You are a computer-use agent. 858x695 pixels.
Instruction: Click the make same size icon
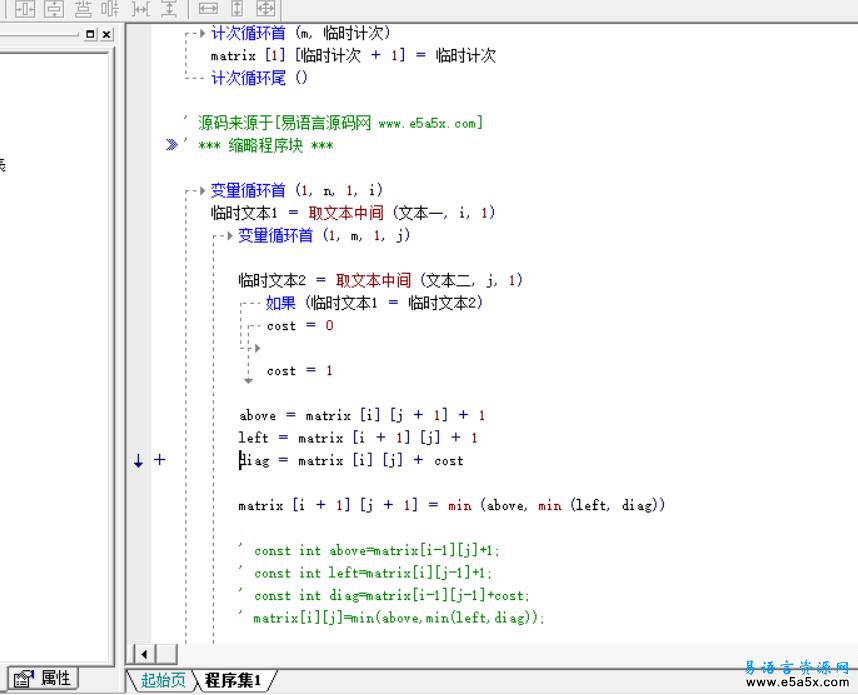pyautogui.click(x=266, y=8)
